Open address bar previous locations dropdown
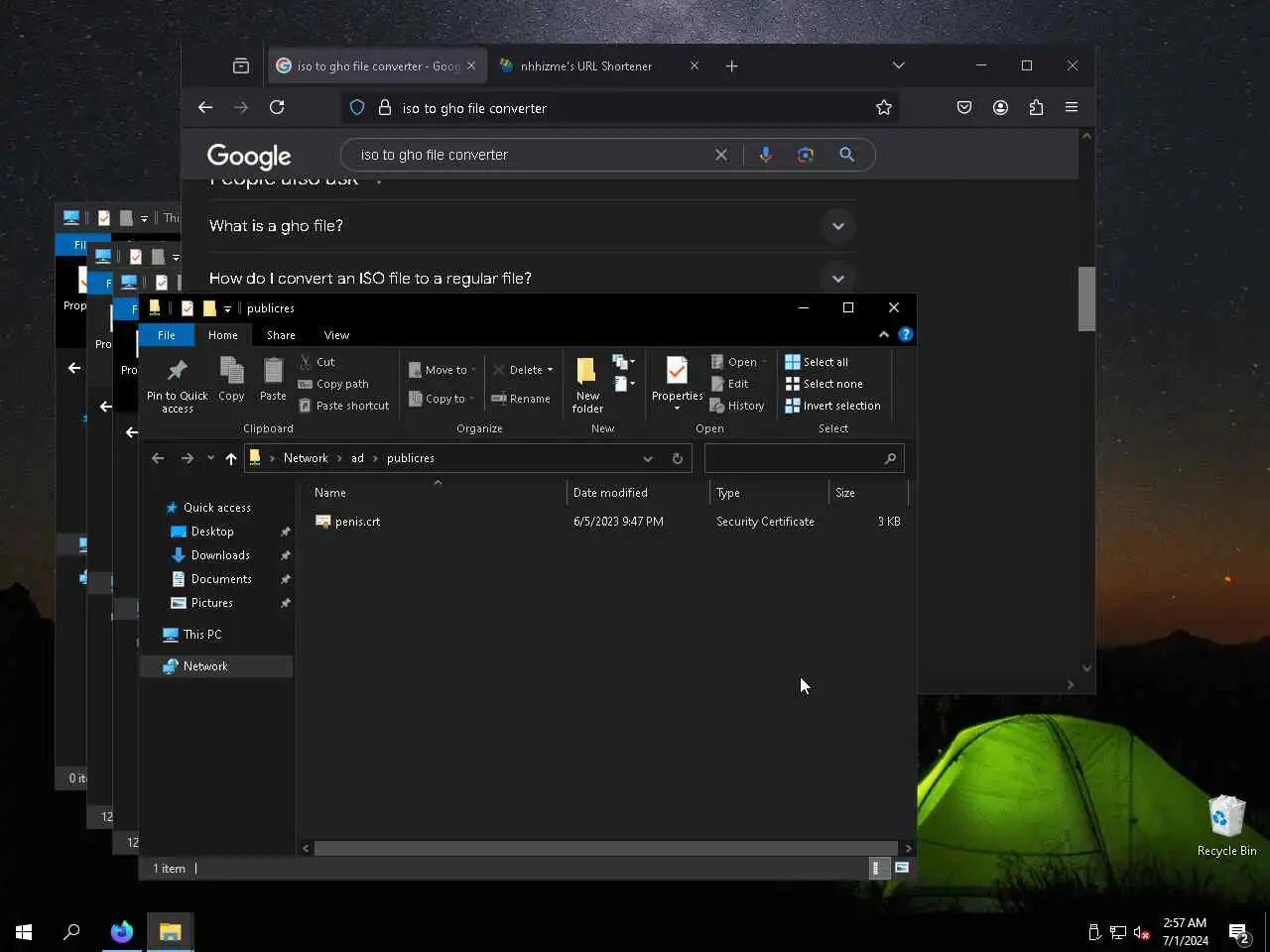 point(648,458)
